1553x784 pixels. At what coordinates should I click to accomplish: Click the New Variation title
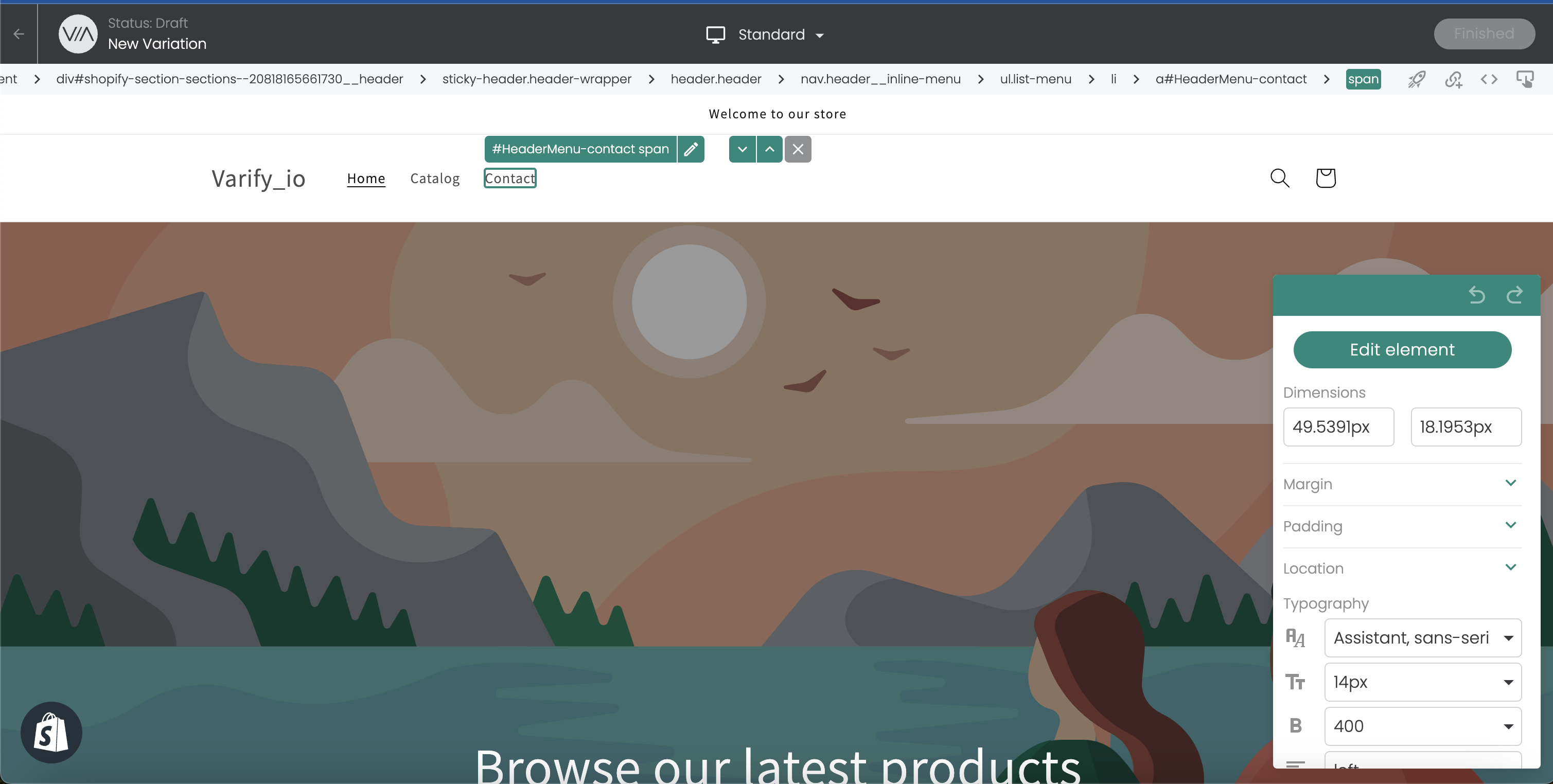[157, 44]
